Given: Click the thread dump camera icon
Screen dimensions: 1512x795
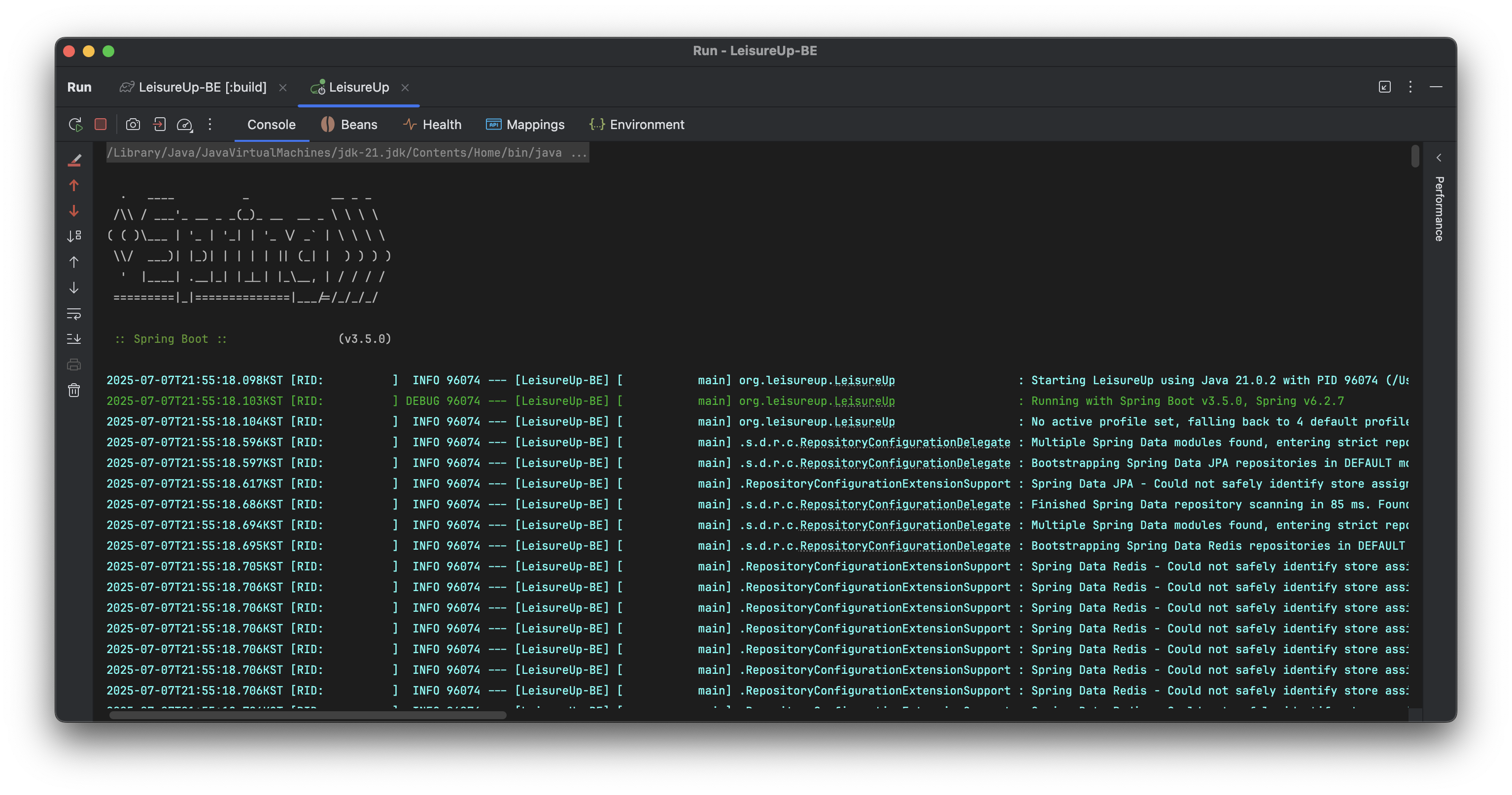Looking at the screenshot, I should coord(133,125).
